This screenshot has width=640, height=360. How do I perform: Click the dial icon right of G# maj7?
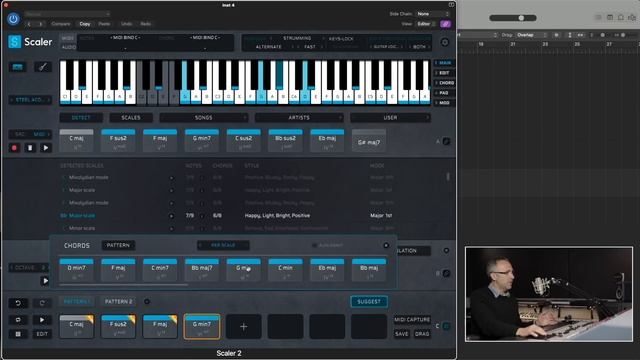coord(446,142)
